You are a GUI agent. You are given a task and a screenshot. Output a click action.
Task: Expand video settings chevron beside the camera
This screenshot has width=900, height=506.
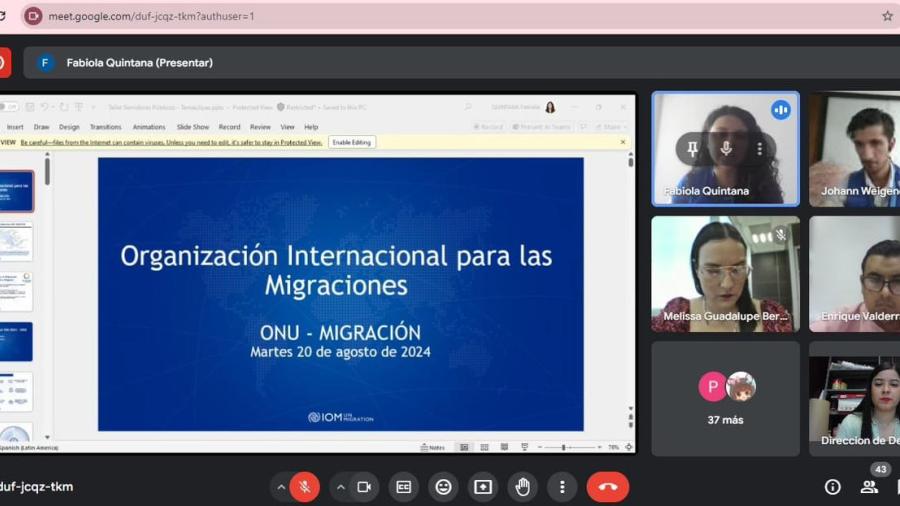pyautogui.click(x=340, y=487)
